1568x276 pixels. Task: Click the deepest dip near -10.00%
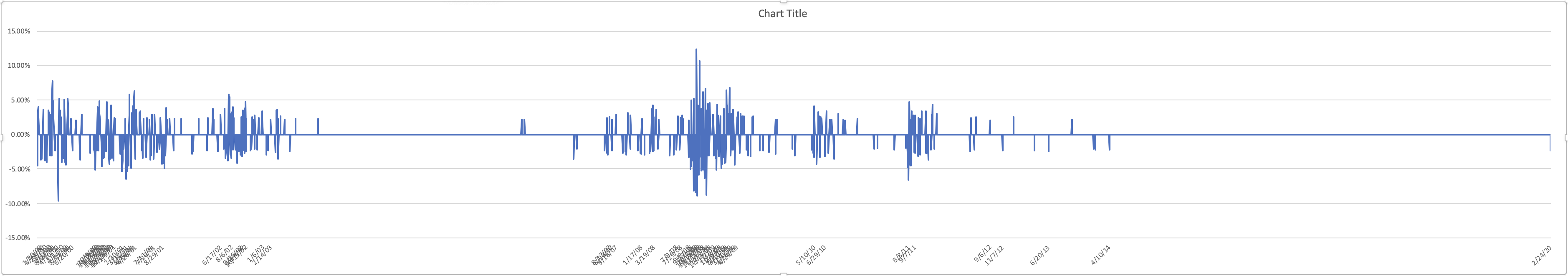(58, 200)
